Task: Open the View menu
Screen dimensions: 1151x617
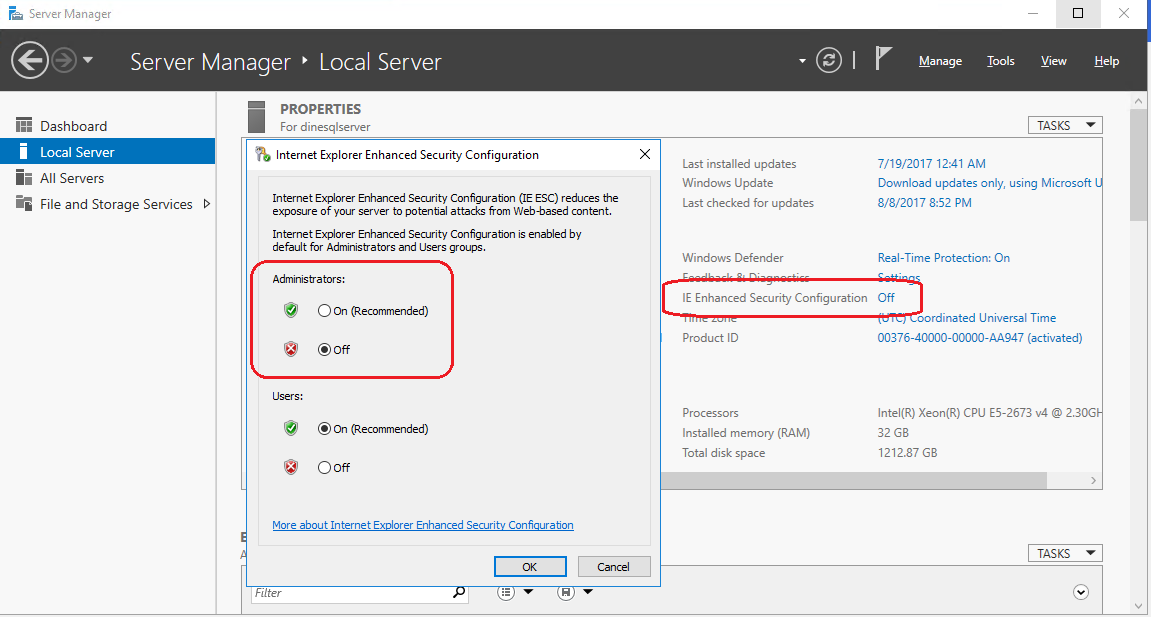Action: click(1053, 61)
